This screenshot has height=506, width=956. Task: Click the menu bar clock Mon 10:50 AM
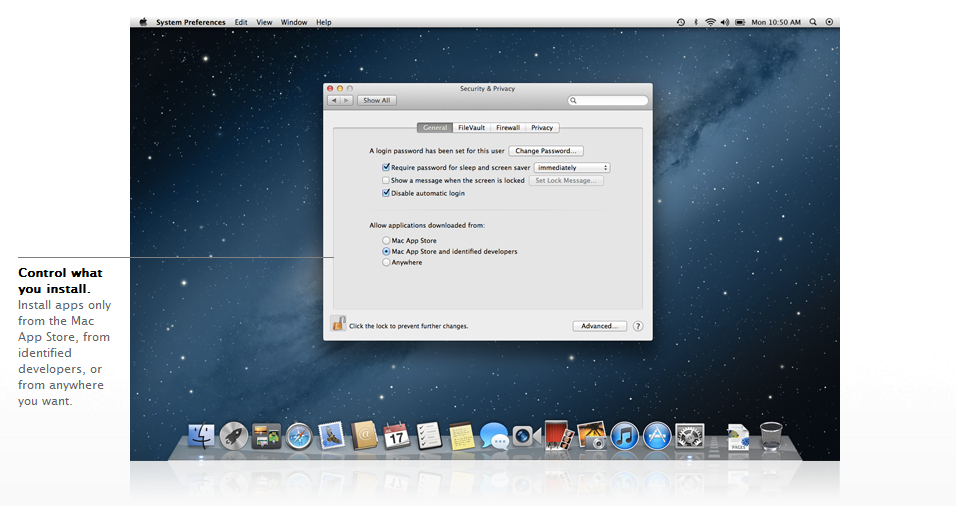[x=776, y=22]
